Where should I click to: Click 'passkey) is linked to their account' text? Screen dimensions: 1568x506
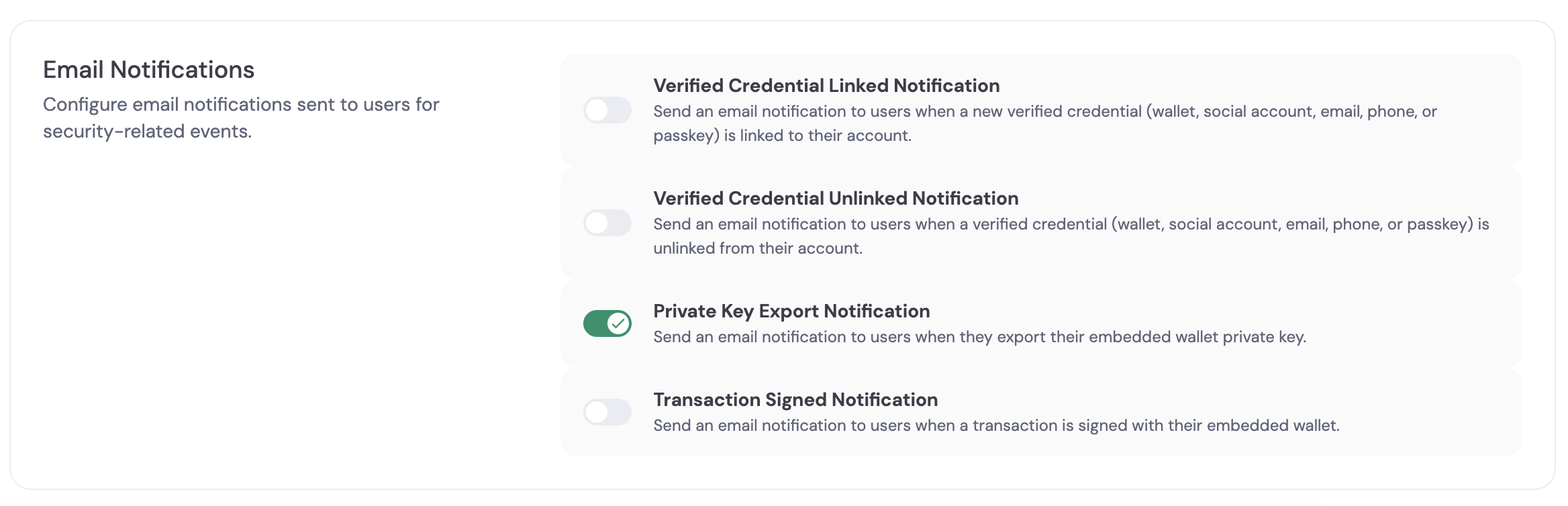[782, 136]
